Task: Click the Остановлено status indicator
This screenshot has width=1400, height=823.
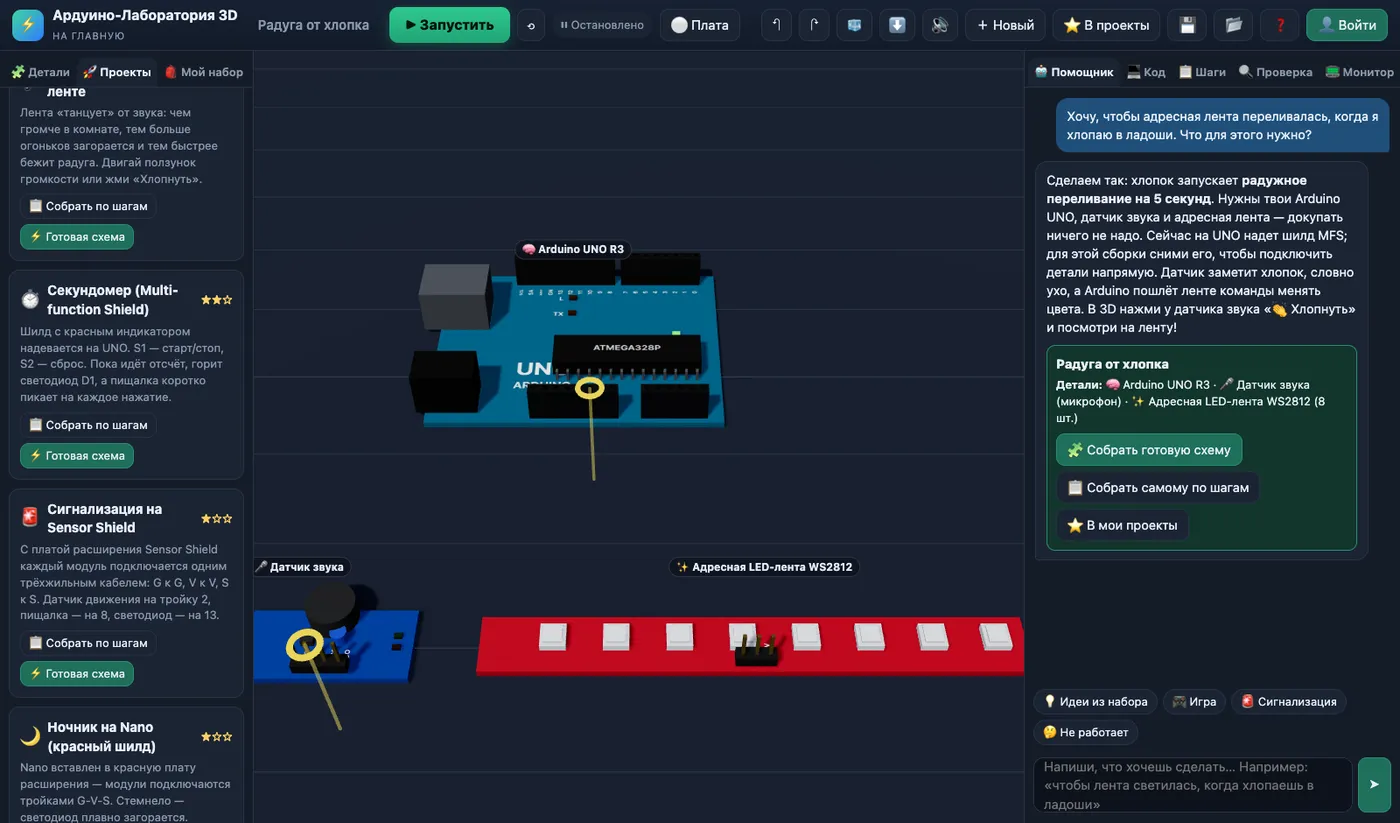Action: point(602,25)
